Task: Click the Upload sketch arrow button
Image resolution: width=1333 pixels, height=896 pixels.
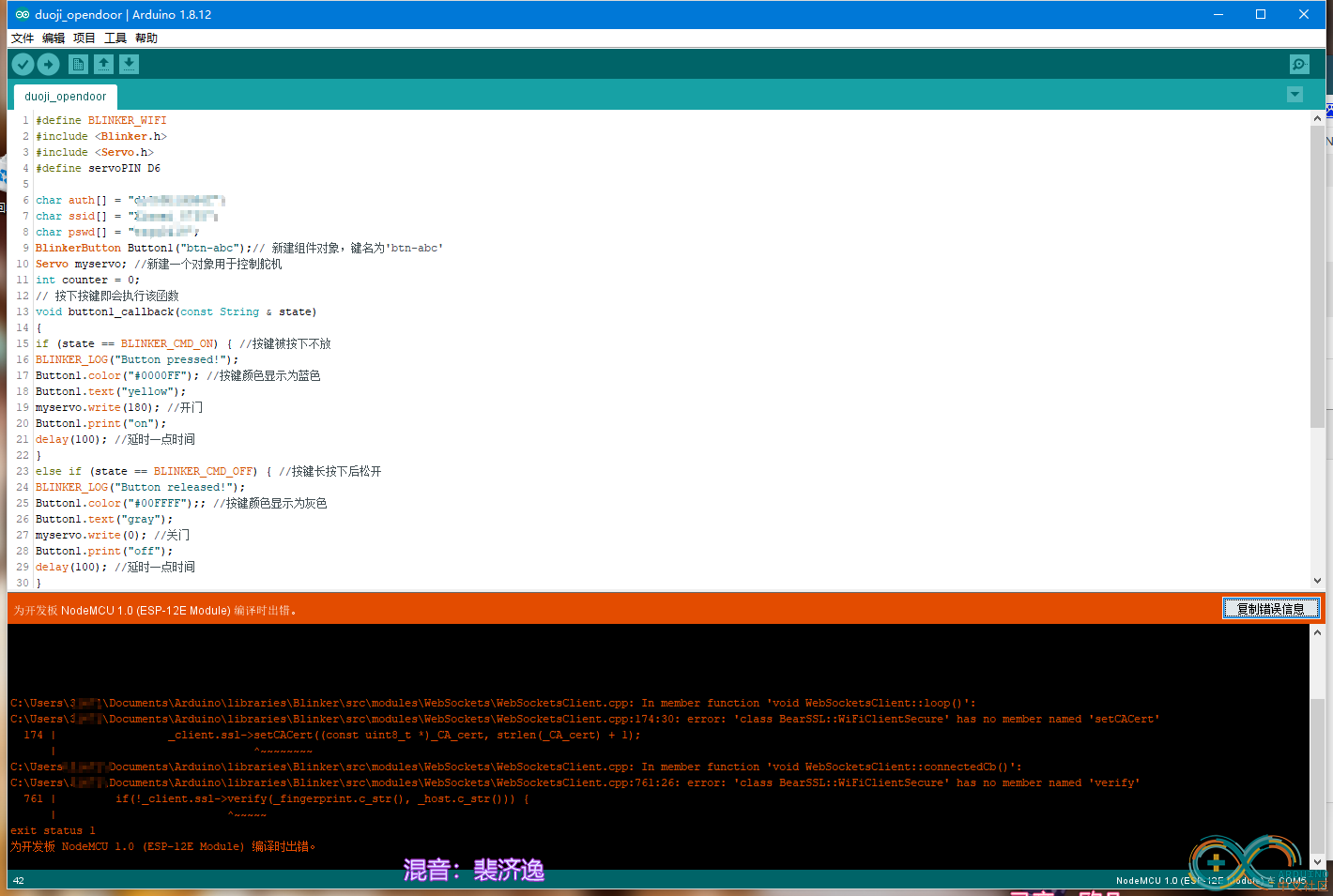Action: [48, 64]
